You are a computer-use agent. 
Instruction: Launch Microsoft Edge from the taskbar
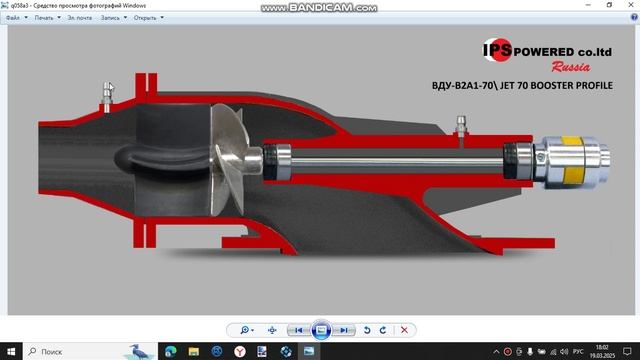[x=171, y=351]
